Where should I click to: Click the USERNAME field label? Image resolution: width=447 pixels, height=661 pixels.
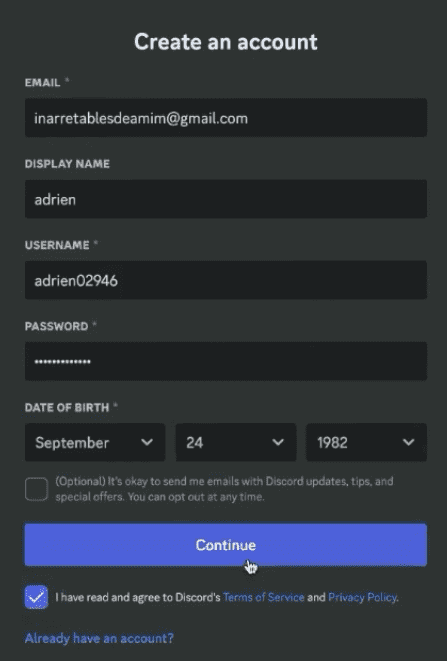pyautogui.click(x=57, y=245)
